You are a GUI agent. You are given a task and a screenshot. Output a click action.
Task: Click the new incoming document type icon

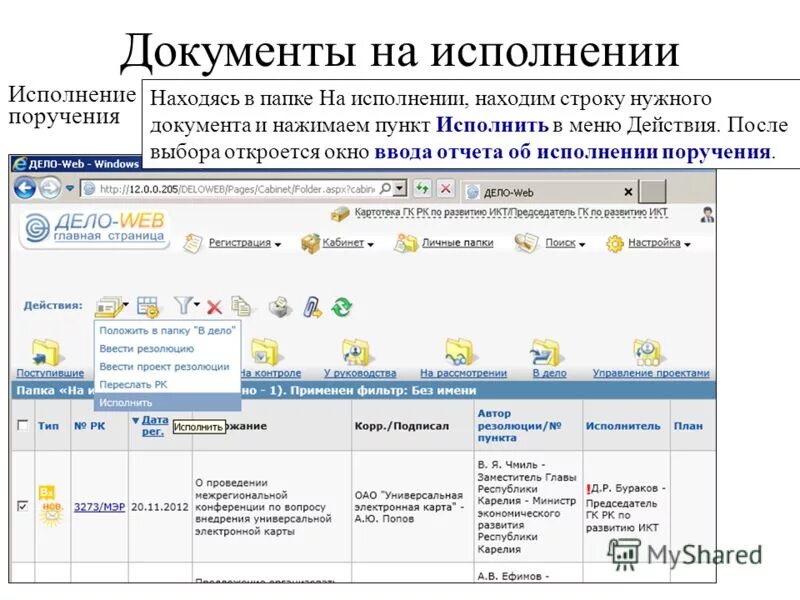point(51,506)
